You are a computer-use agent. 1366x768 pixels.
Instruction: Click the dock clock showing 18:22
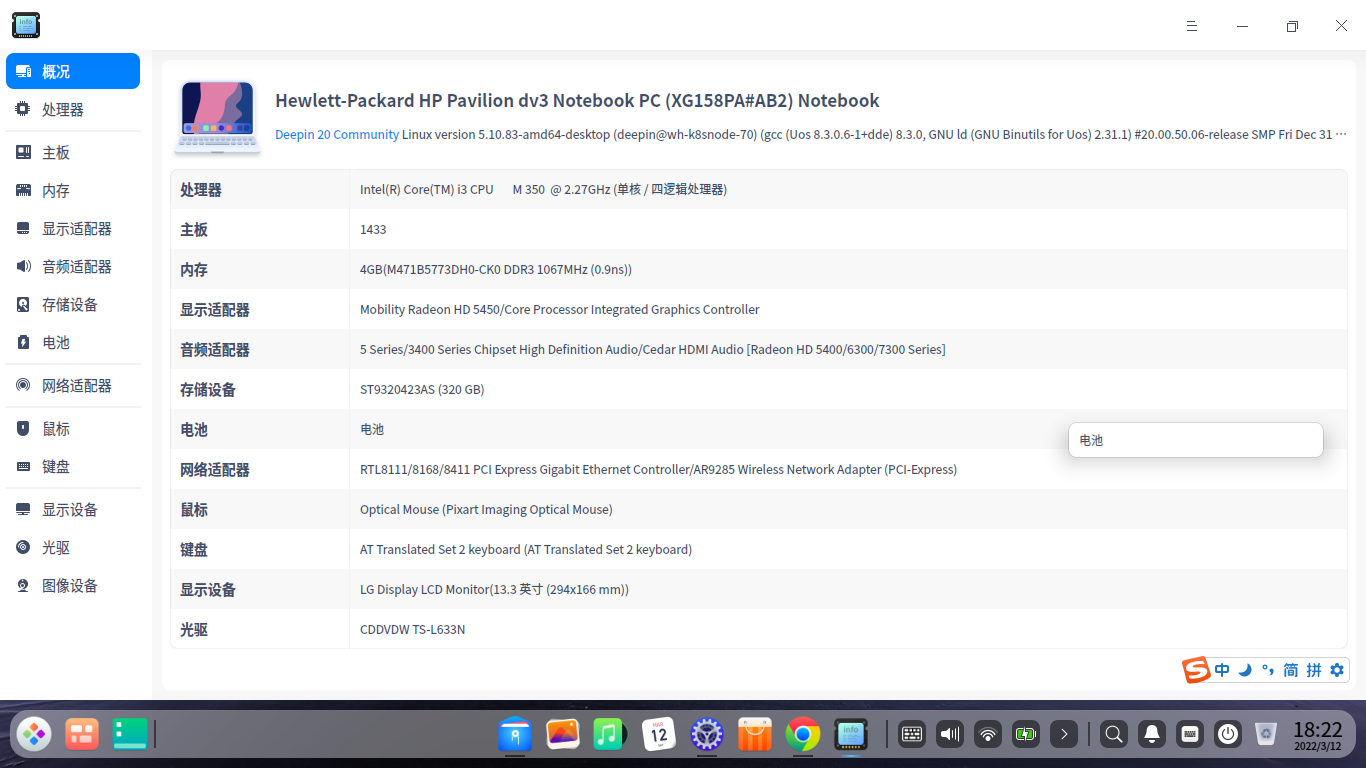pyautogui.click(x=1318, y=735)
